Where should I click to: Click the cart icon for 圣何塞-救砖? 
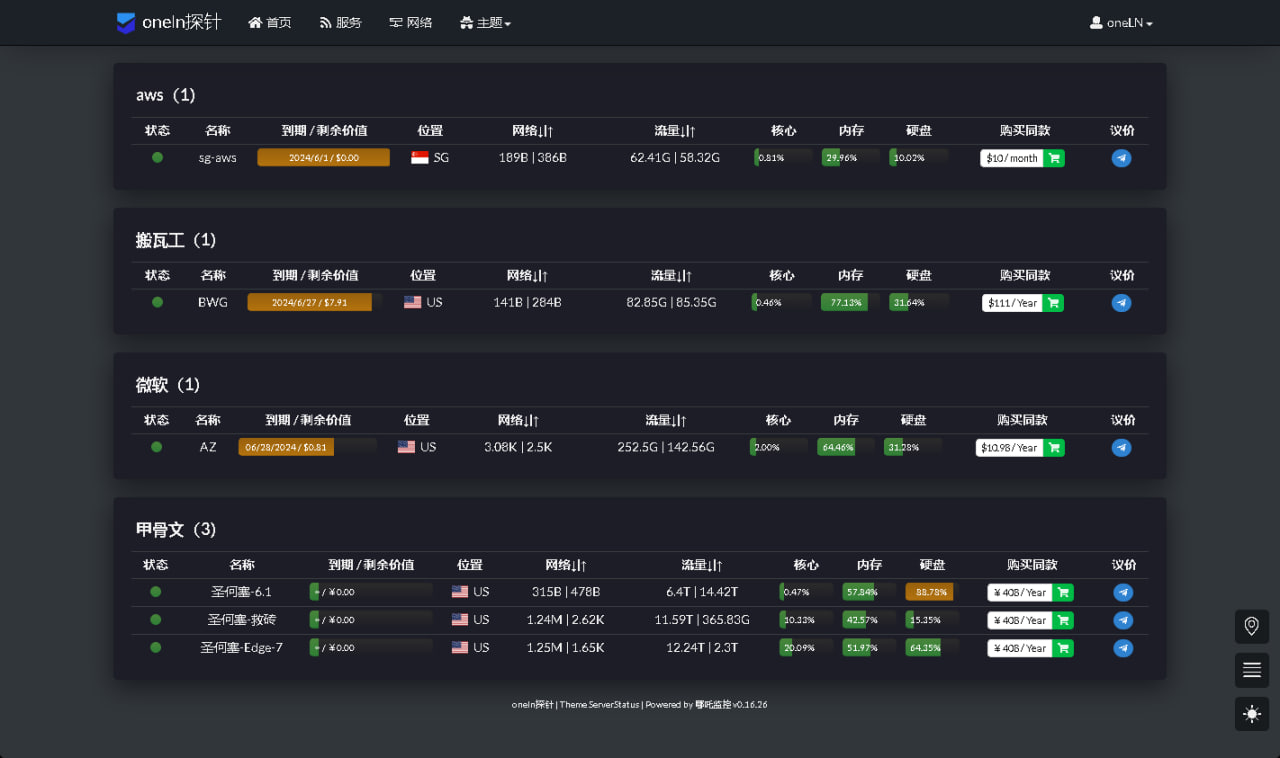[1063, 620]
